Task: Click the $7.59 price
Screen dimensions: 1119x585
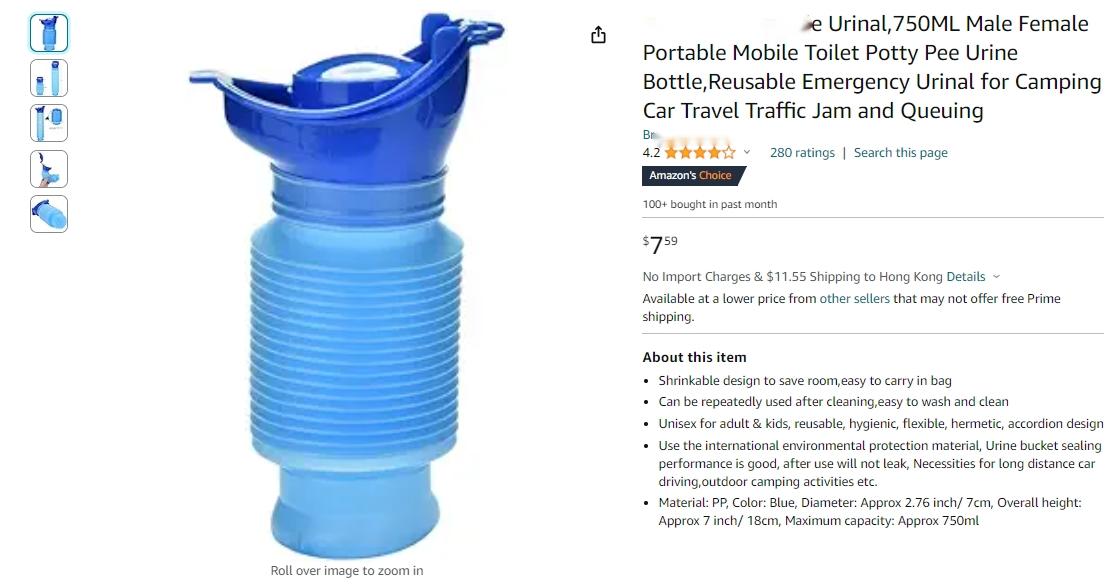Action: [x=660, y=245]
